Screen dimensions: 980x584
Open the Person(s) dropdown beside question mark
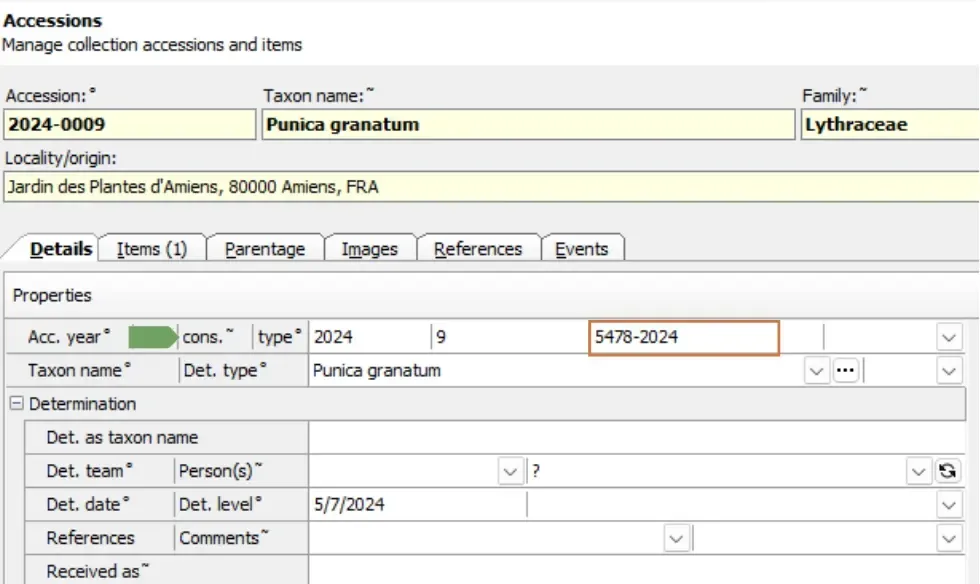pos(918,471)
